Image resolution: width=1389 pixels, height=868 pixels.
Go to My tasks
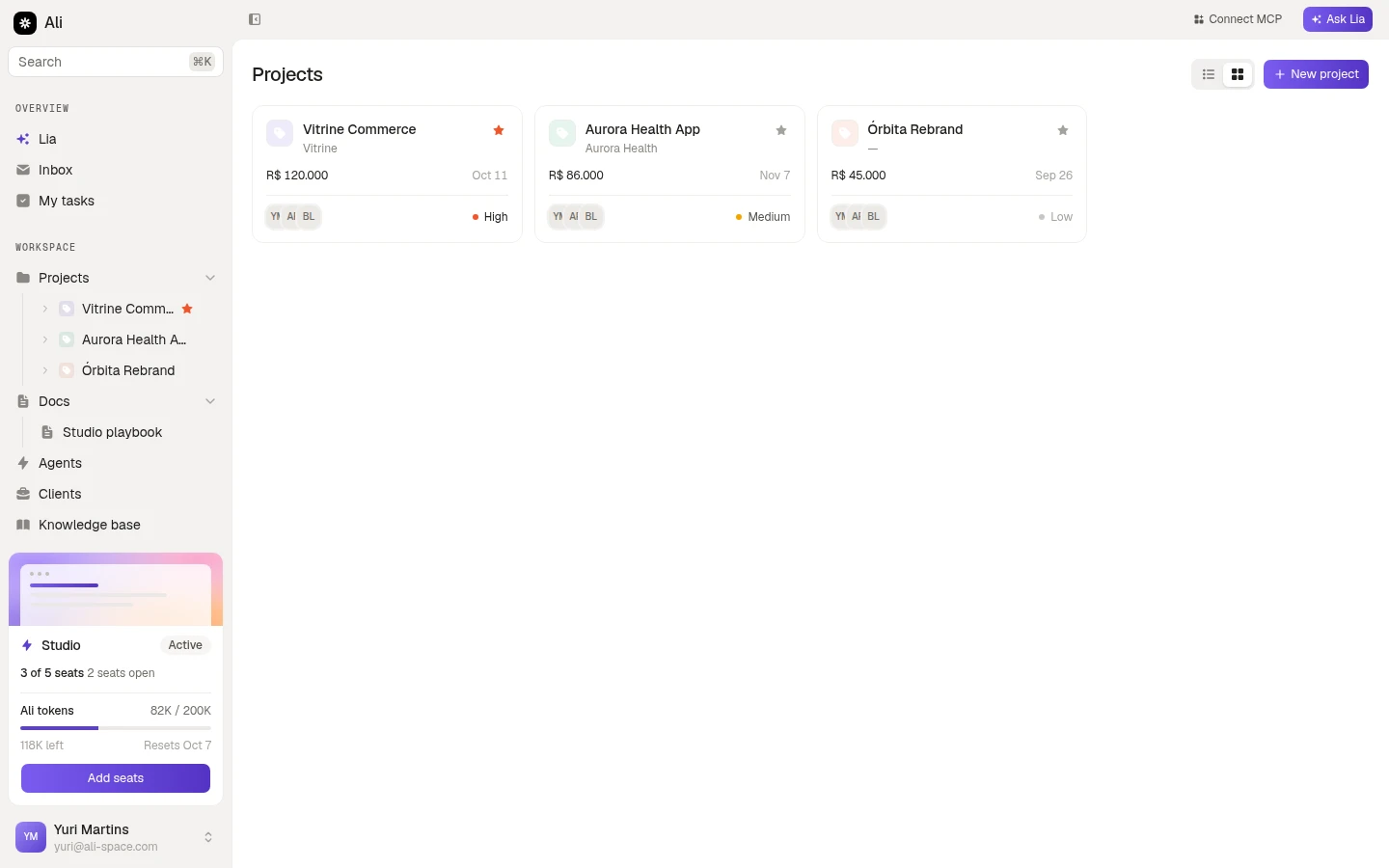click(x=116, y=201)
